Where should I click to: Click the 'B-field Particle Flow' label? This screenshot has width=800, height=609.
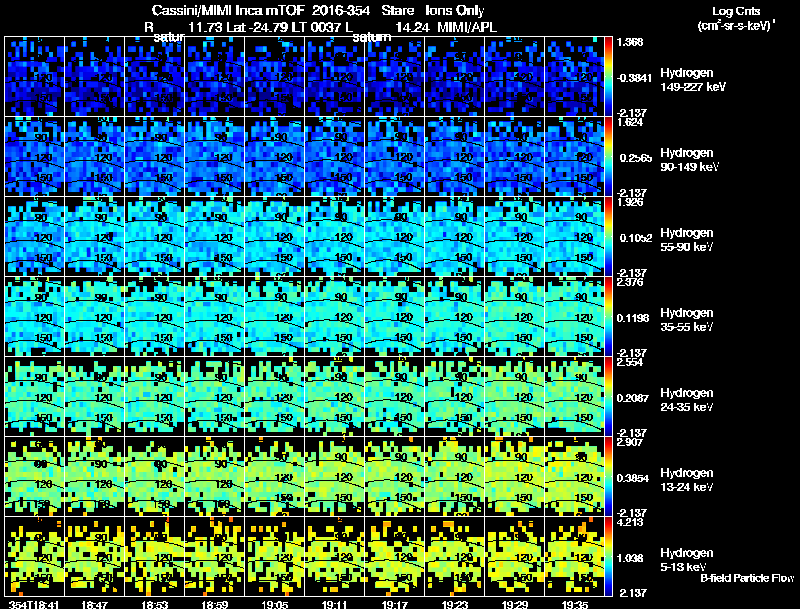point(747,578)
